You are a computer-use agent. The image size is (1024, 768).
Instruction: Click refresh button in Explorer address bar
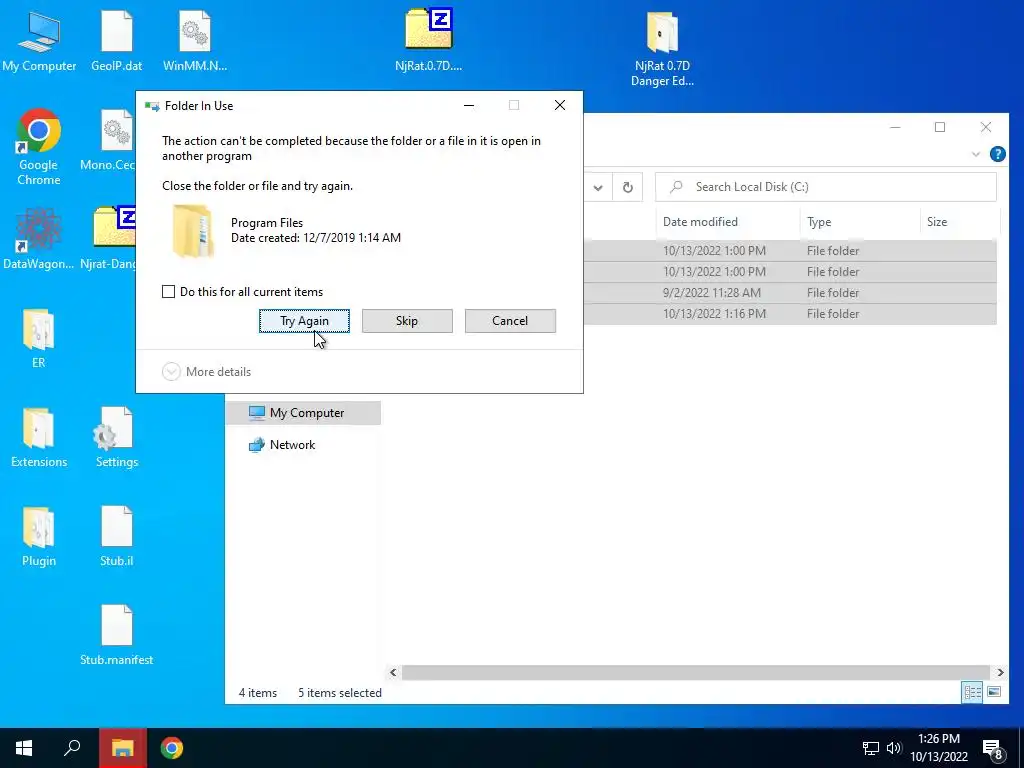click(628, 187)
